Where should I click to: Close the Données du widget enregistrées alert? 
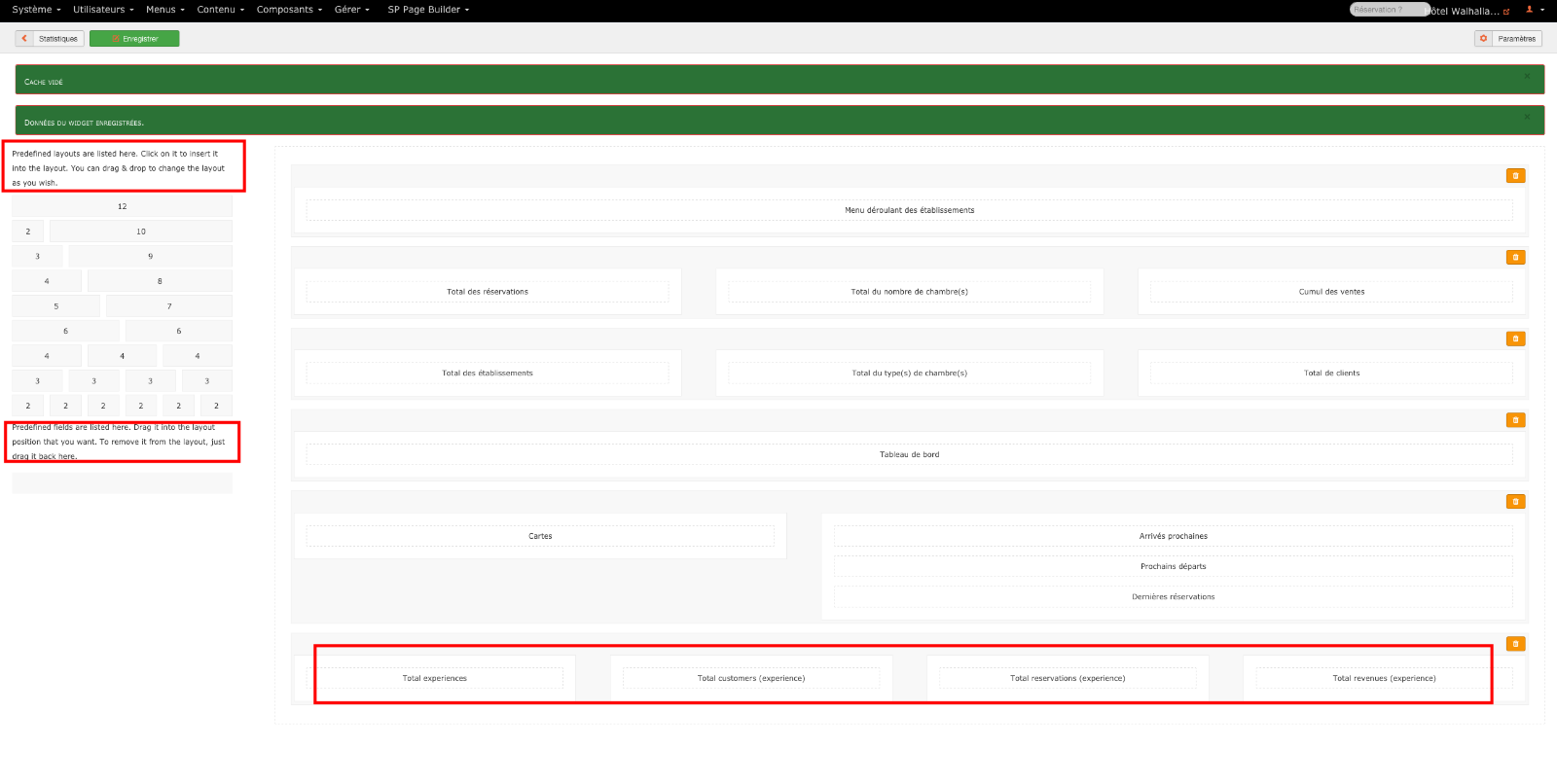click(1527, 117)
